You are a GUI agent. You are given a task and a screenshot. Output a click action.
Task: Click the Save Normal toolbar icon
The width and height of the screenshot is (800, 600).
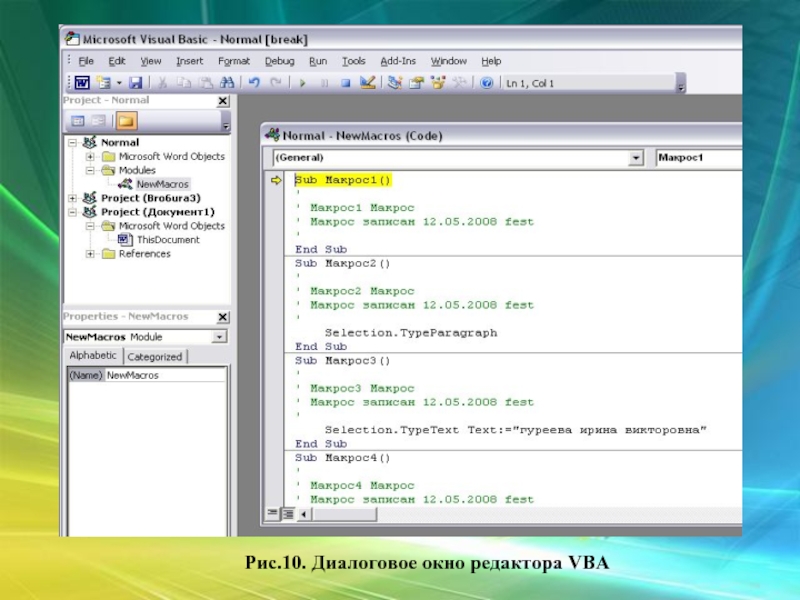coord(135,83)
